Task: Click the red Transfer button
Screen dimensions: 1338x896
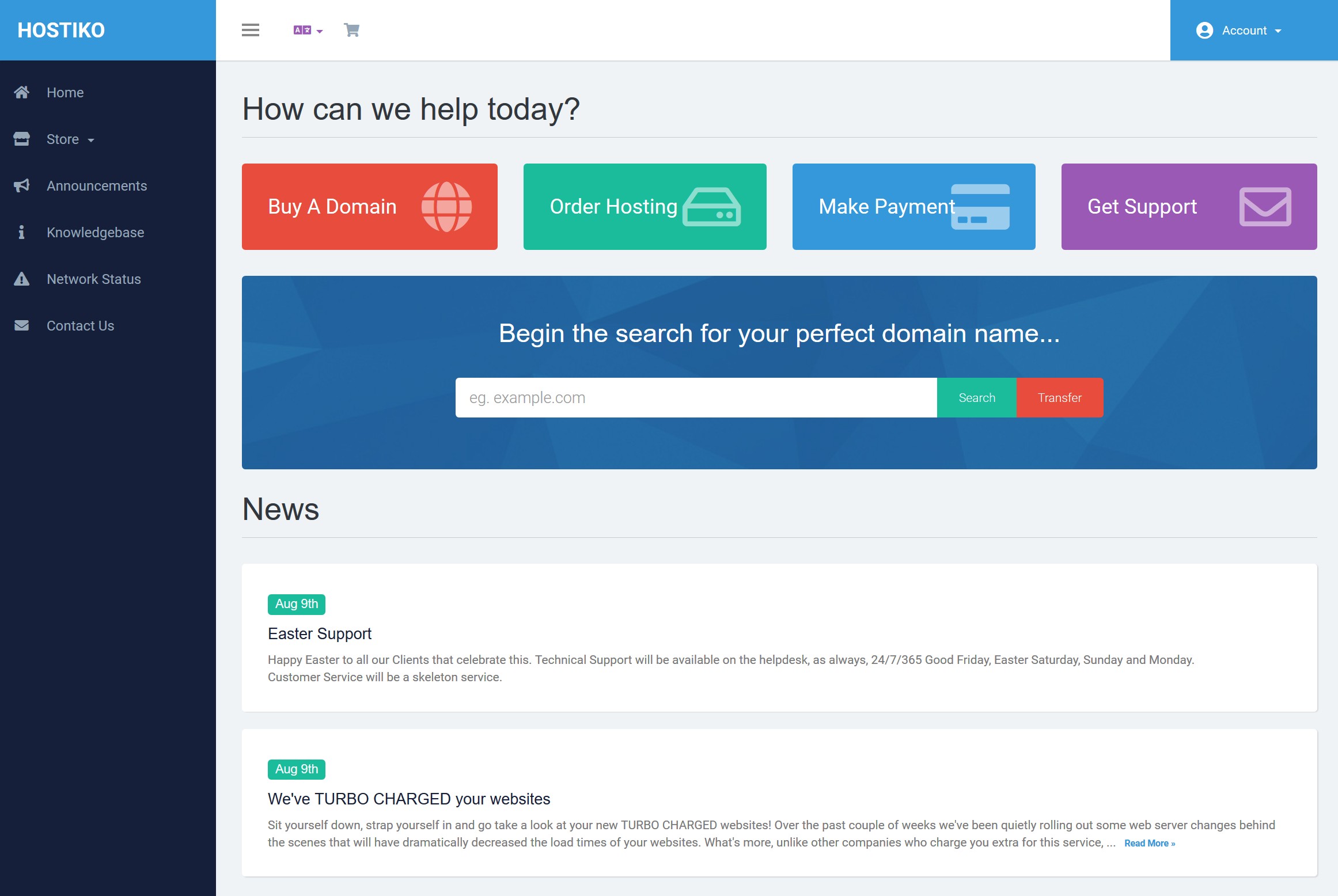Action: coord(1060,398)
